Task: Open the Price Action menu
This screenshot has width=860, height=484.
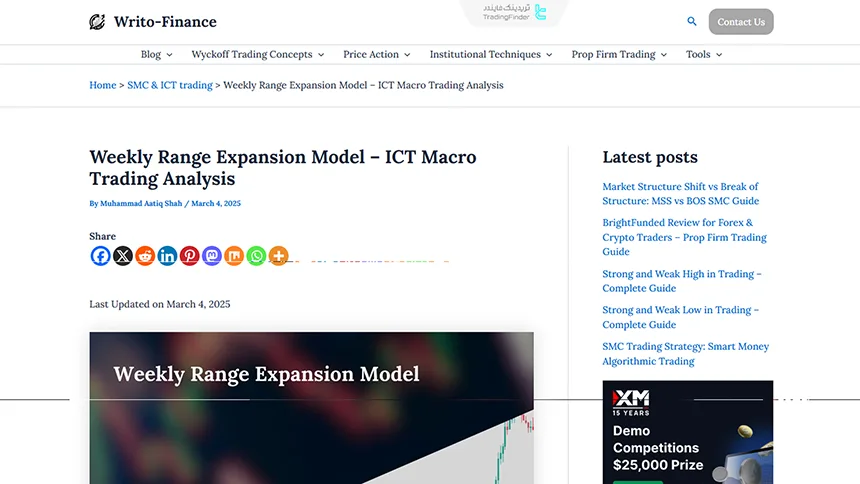Action: click(x=377, y=54)
